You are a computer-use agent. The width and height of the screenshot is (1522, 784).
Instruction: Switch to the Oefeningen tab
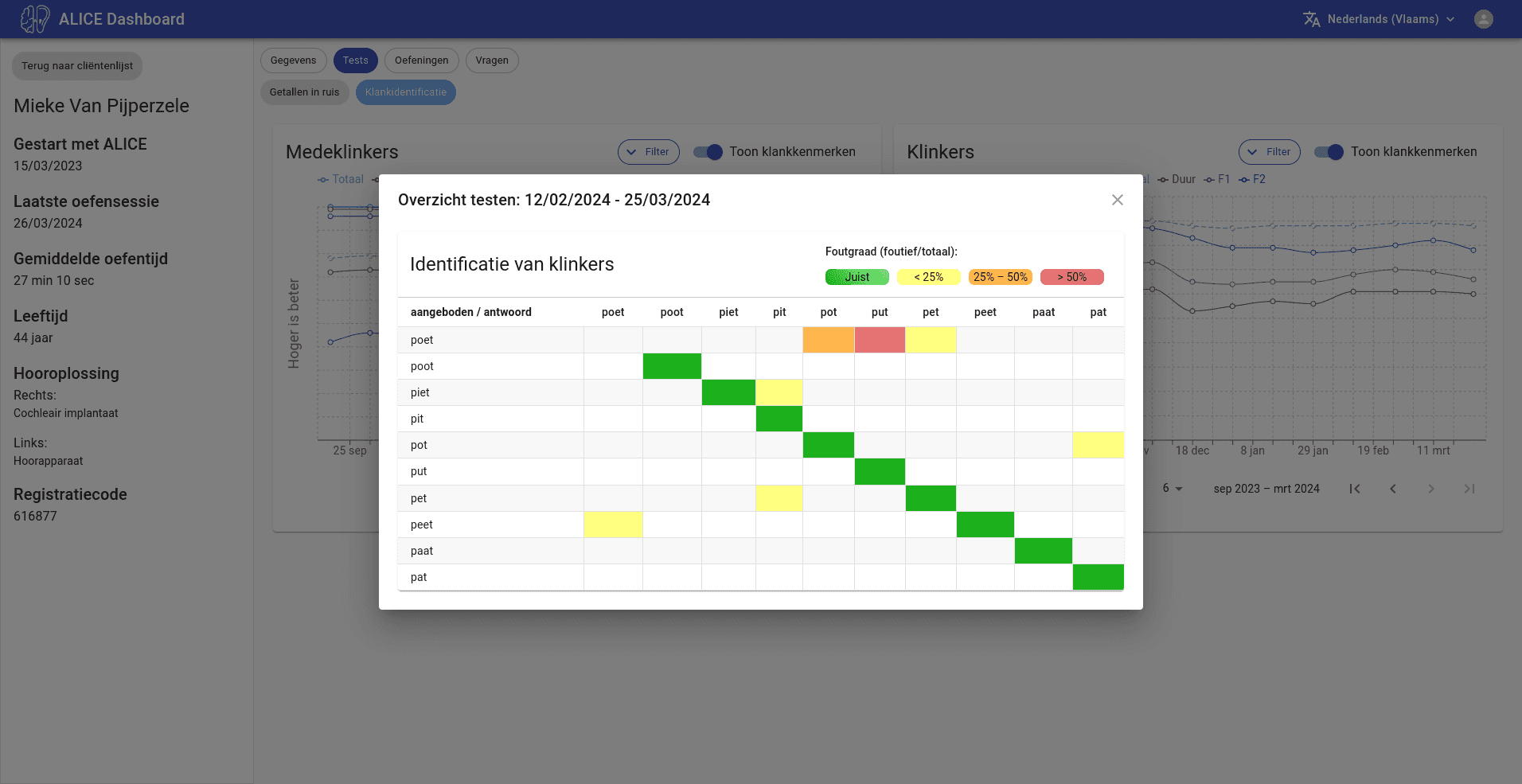(421, 60)
